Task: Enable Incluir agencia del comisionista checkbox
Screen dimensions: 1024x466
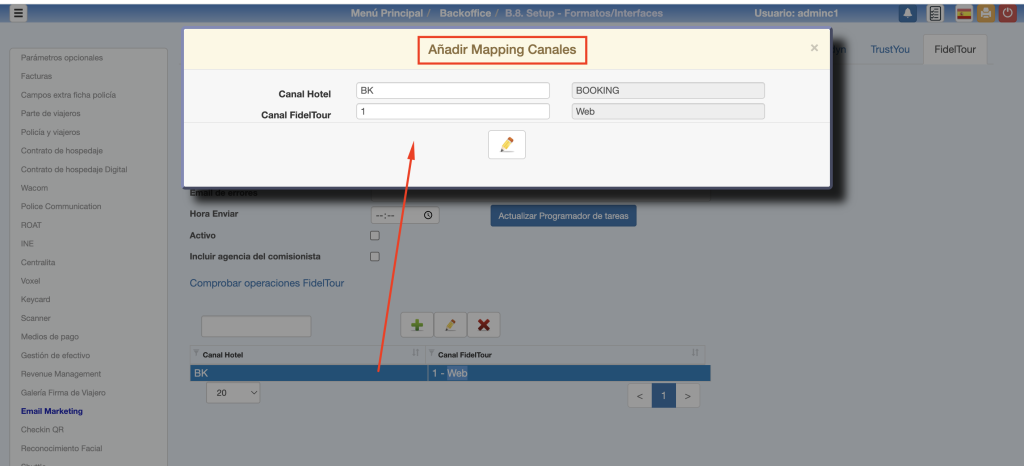Action: pyautogui.click(x=375, y=257)
